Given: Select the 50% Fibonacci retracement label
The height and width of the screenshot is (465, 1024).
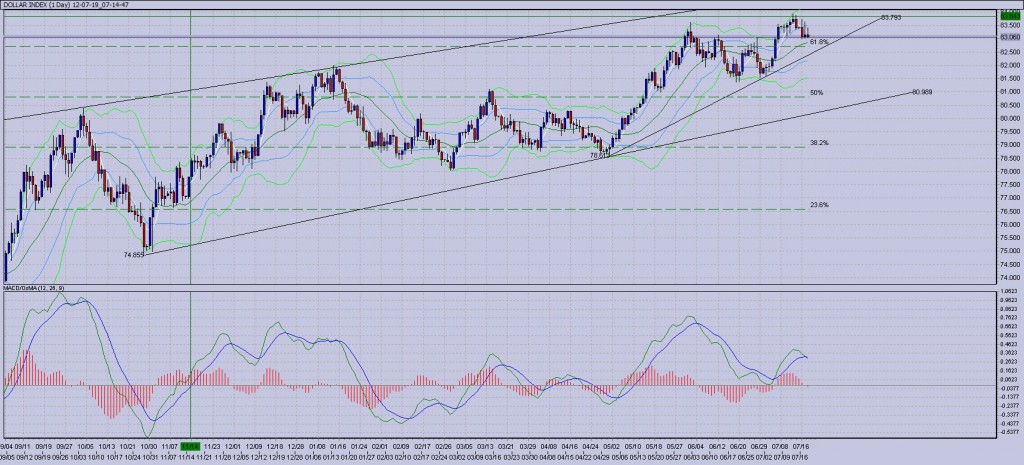Looking at the screenshot, I should [x=816, y=92].
